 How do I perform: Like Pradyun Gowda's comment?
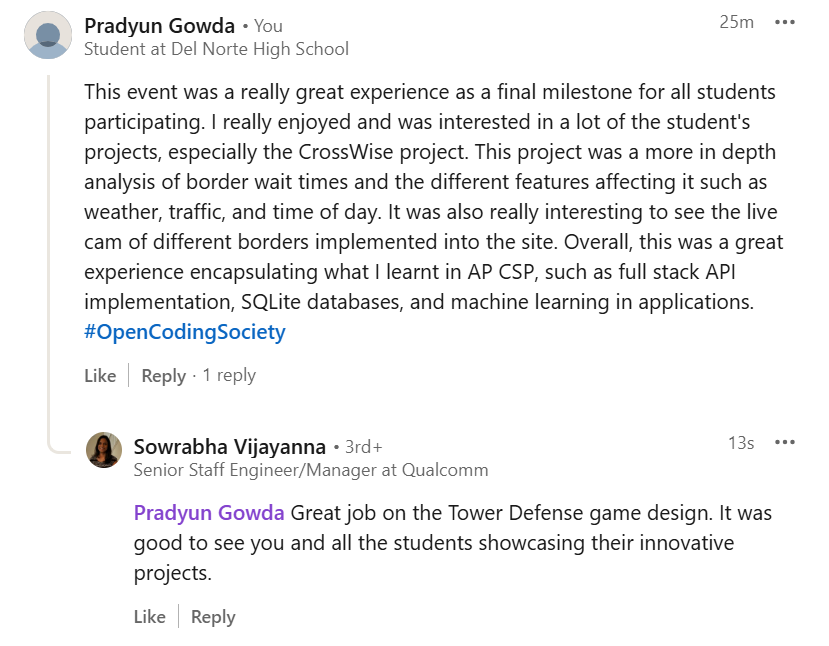tap(100, 375)
